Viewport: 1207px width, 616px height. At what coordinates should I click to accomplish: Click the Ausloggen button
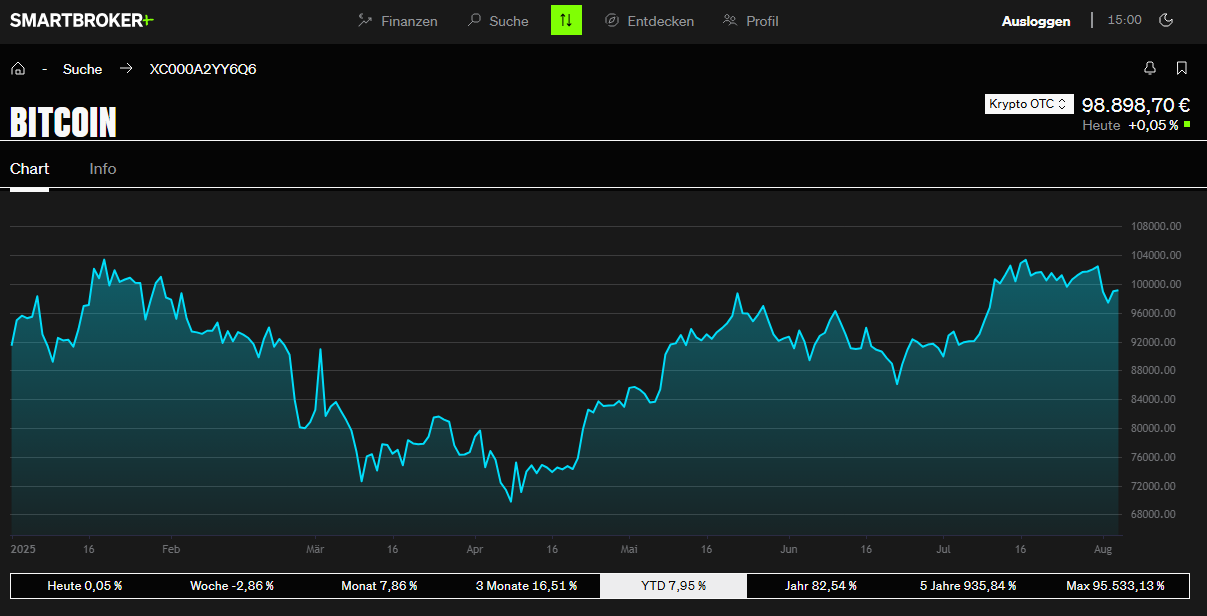(1036, 21)
